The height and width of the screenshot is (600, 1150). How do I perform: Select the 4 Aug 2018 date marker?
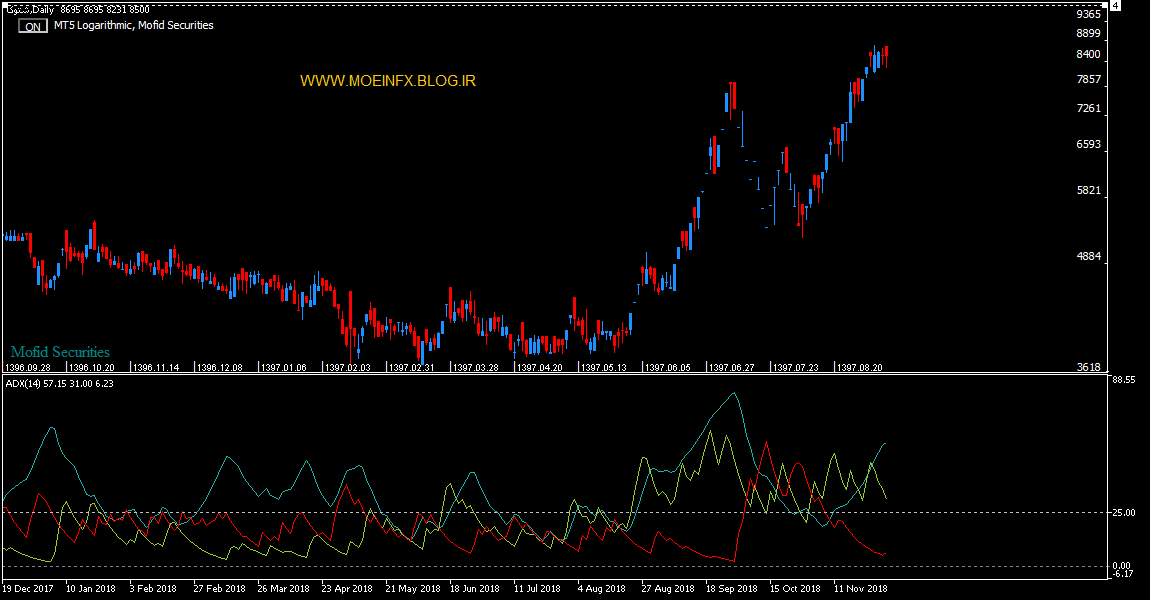tap(603, 589)
